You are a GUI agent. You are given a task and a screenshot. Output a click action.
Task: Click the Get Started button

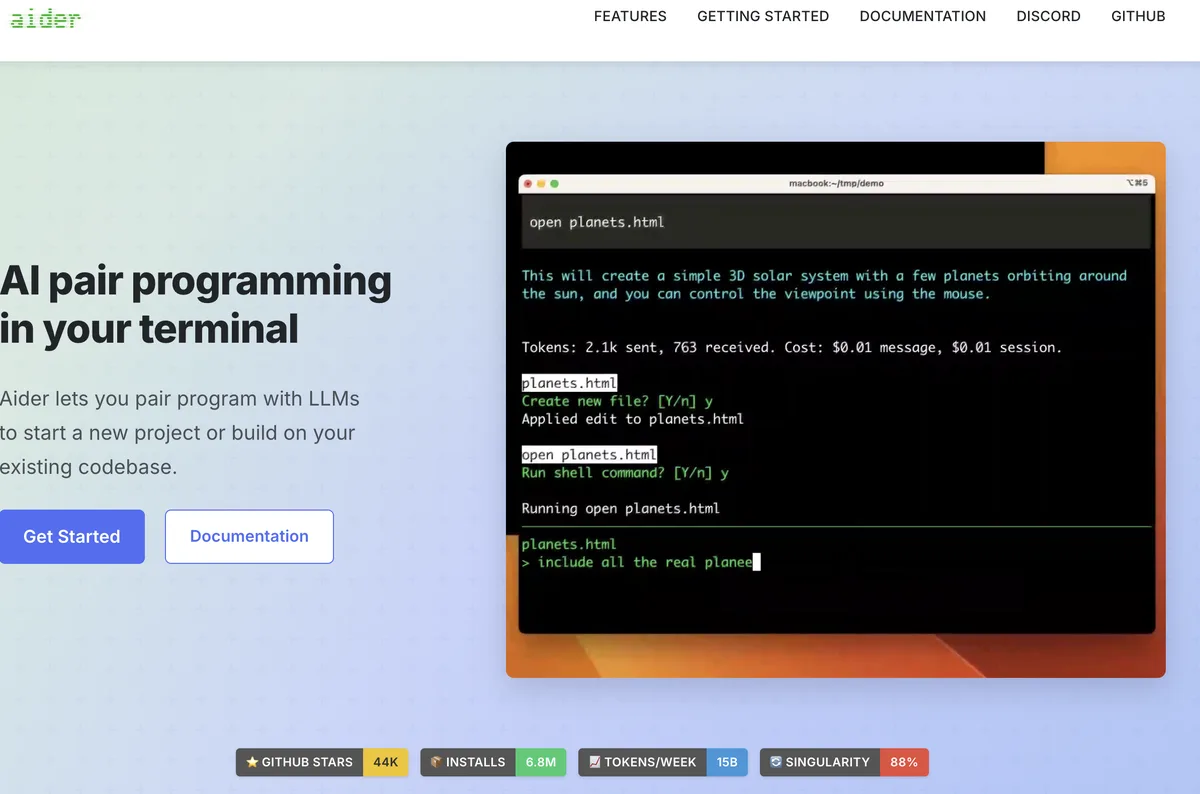click(72, 537)
